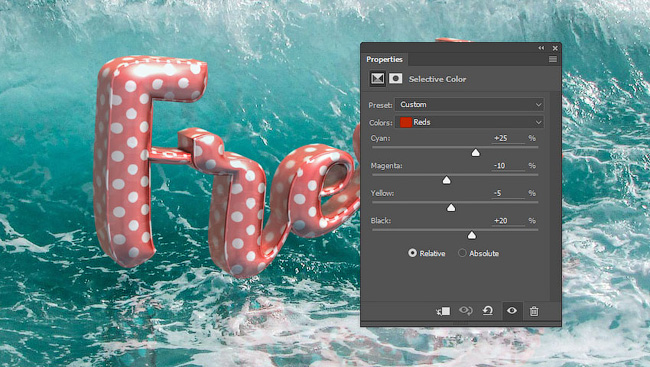Reset adjustment to defaults
The image size is (650, 367).
coord(488,311)
